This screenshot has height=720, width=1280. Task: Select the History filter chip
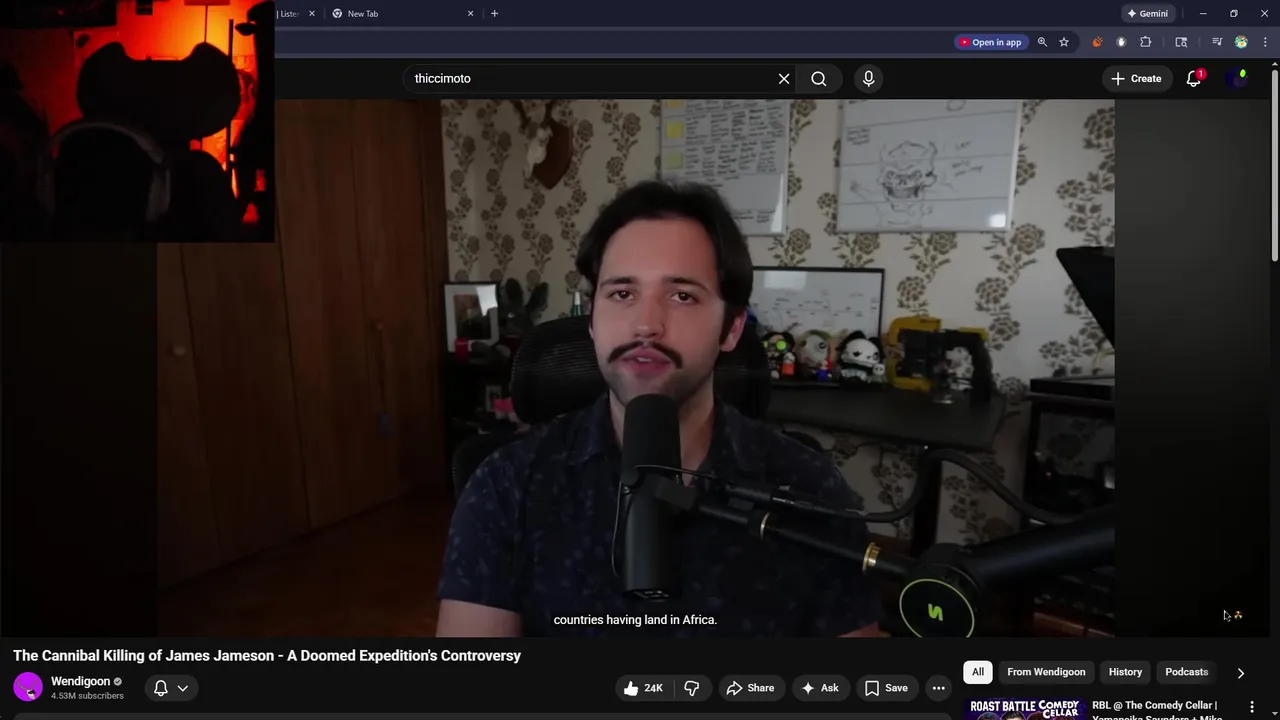[1125, 672]
